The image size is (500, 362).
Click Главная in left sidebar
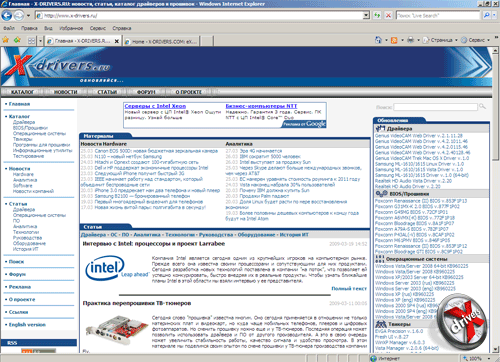coord(19,104)
